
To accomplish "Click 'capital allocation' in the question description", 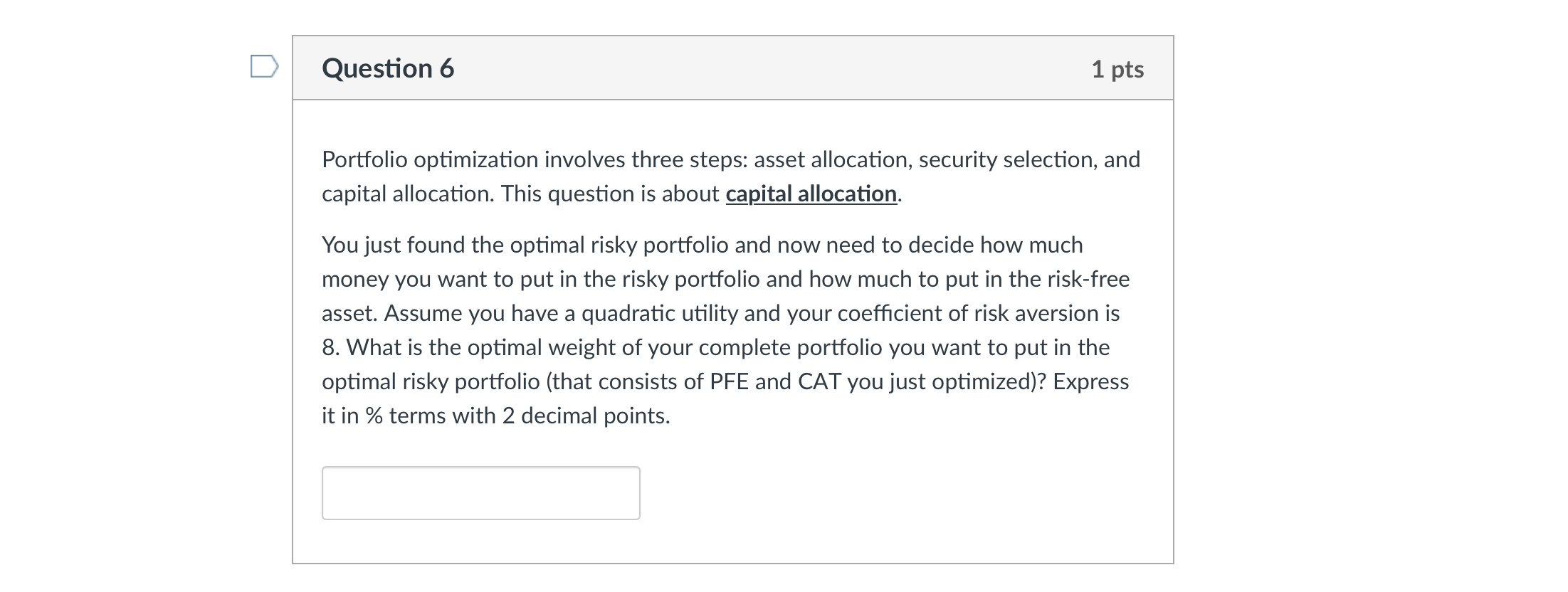I will [x=811, y=193].
